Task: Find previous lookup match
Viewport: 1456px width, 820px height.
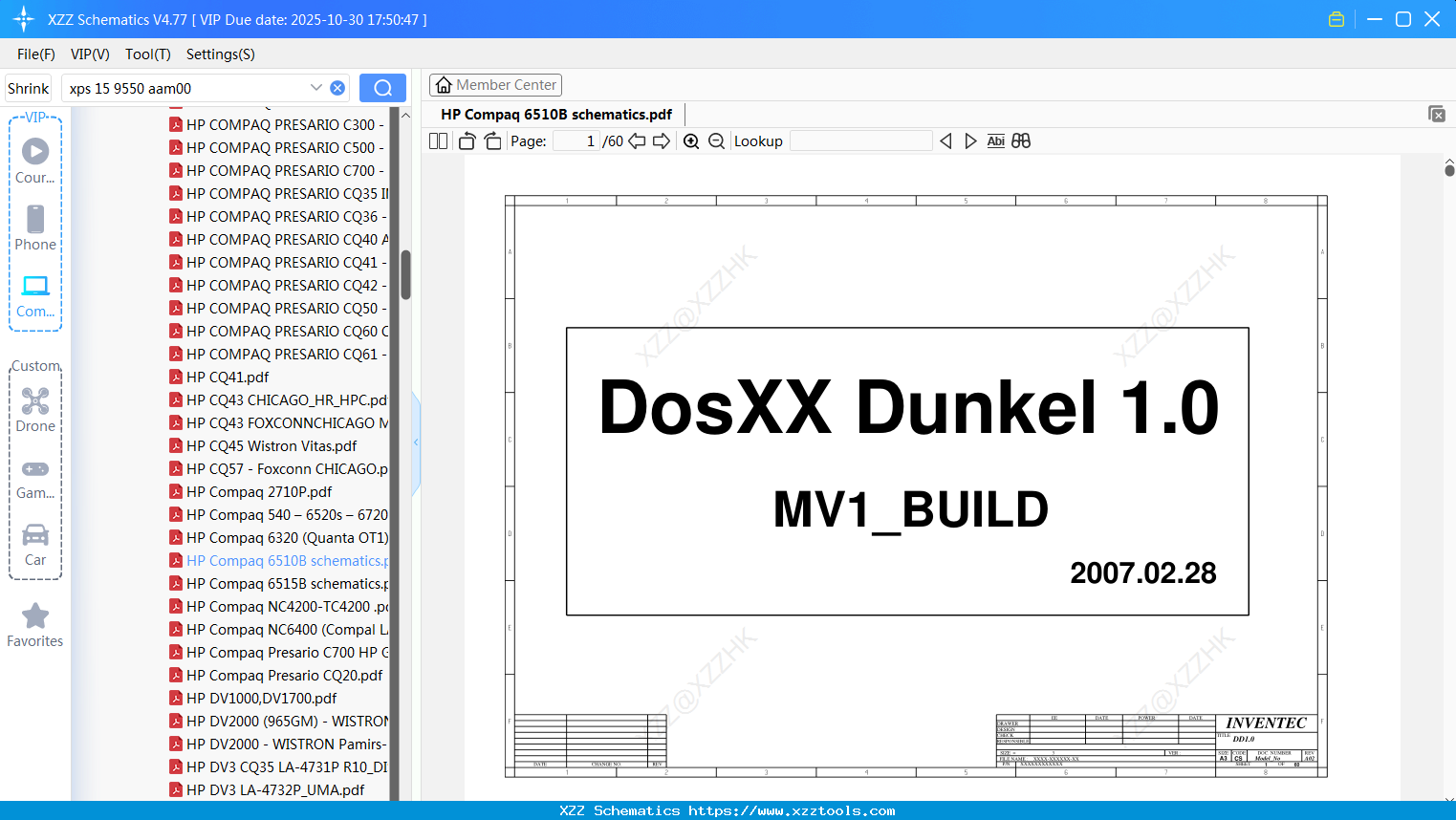Action: pos(945,141)
